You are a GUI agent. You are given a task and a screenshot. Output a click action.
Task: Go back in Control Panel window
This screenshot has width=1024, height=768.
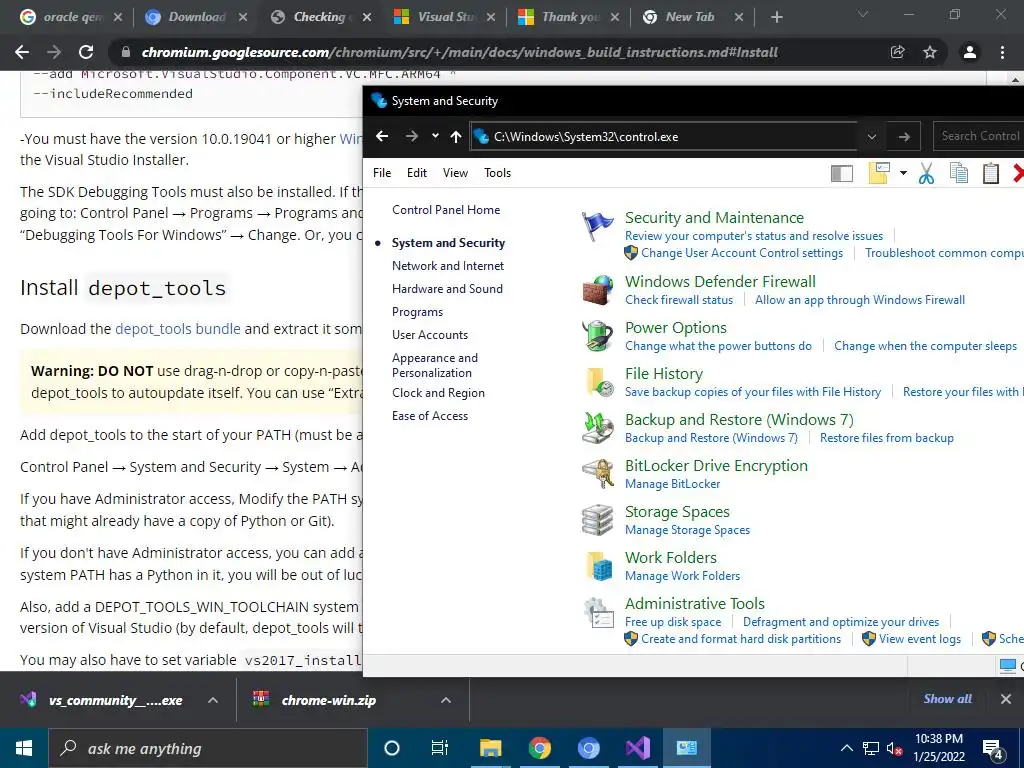382,136
